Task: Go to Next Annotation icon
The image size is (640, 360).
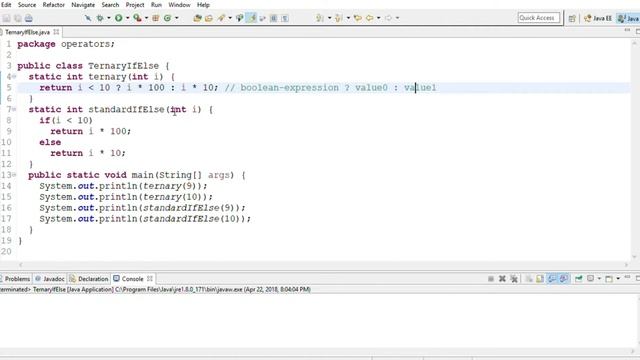Action: click(320, 18)
